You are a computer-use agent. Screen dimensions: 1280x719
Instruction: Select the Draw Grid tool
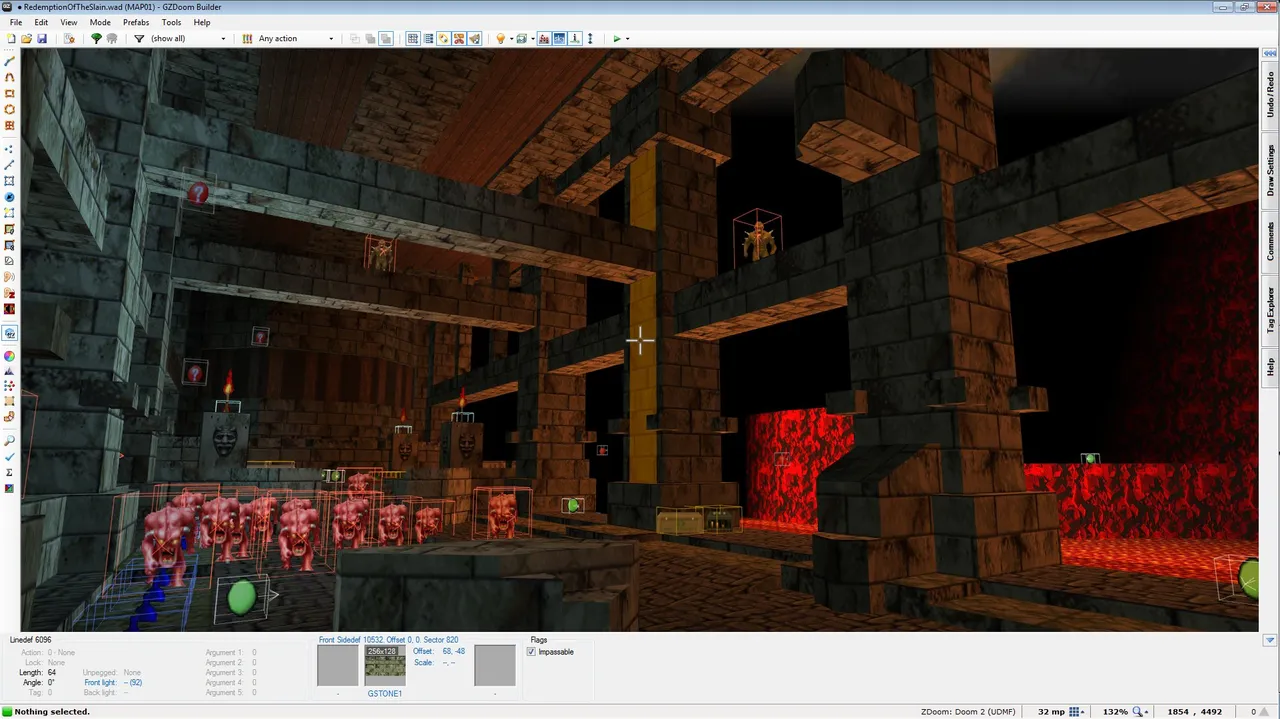[x=10, y=126]
